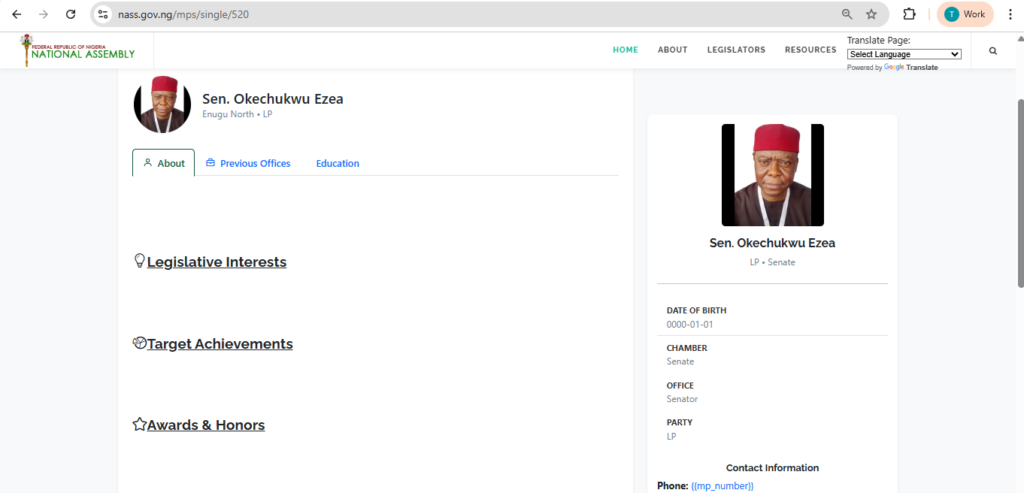This screenshot has width=1024, height=493.
Task: Bookmark this page with the star icon
Action: click(871, 14)
